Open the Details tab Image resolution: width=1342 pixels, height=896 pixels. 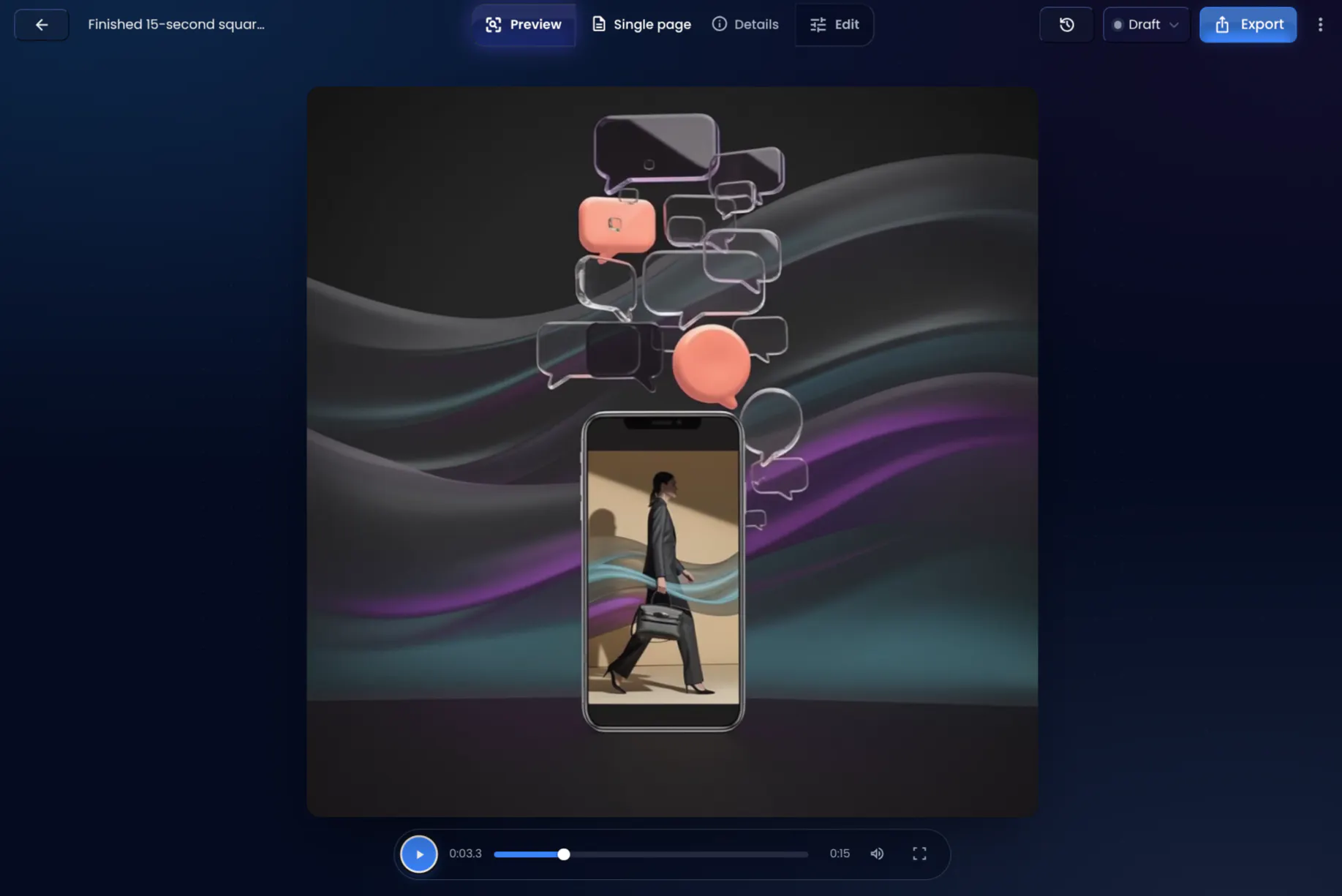[x=745, y=25]
